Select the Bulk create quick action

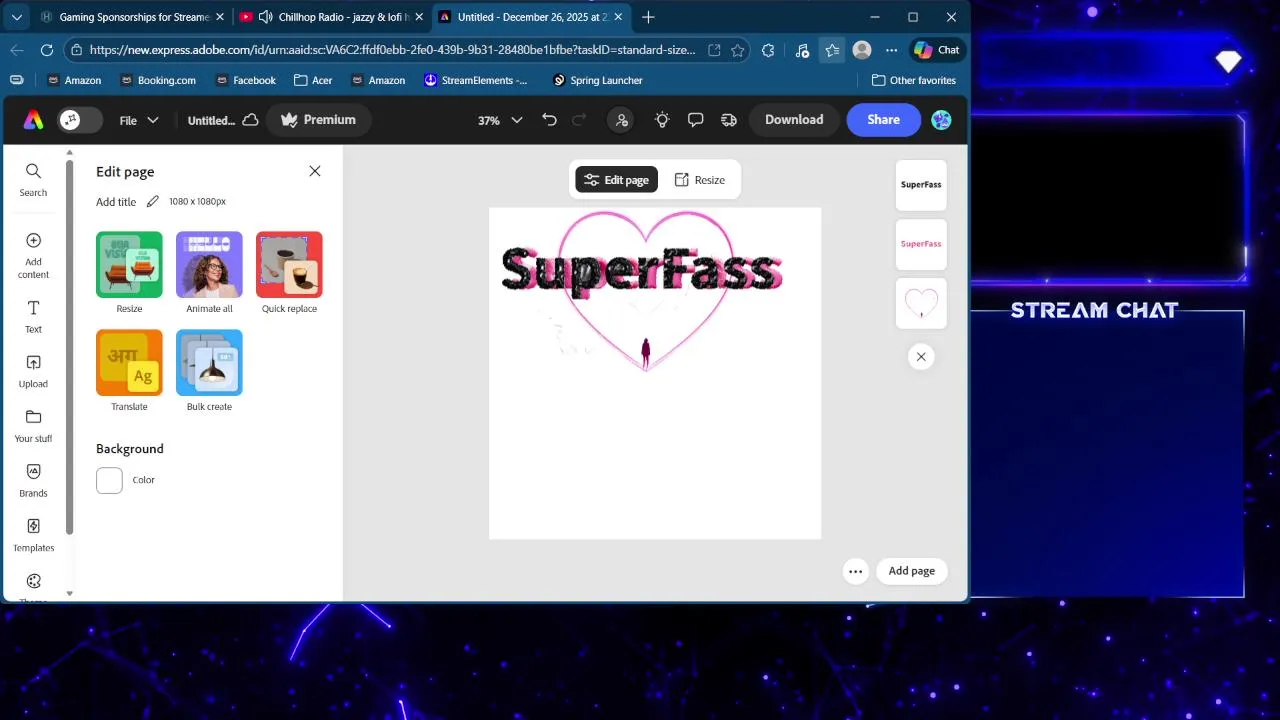[x=209, y=363]
